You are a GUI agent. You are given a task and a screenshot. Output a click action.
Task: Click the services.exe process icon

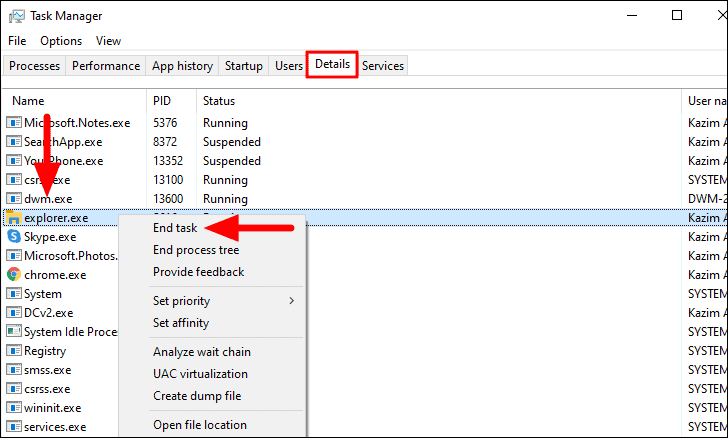pyautogui.click(x=14, y=427)
